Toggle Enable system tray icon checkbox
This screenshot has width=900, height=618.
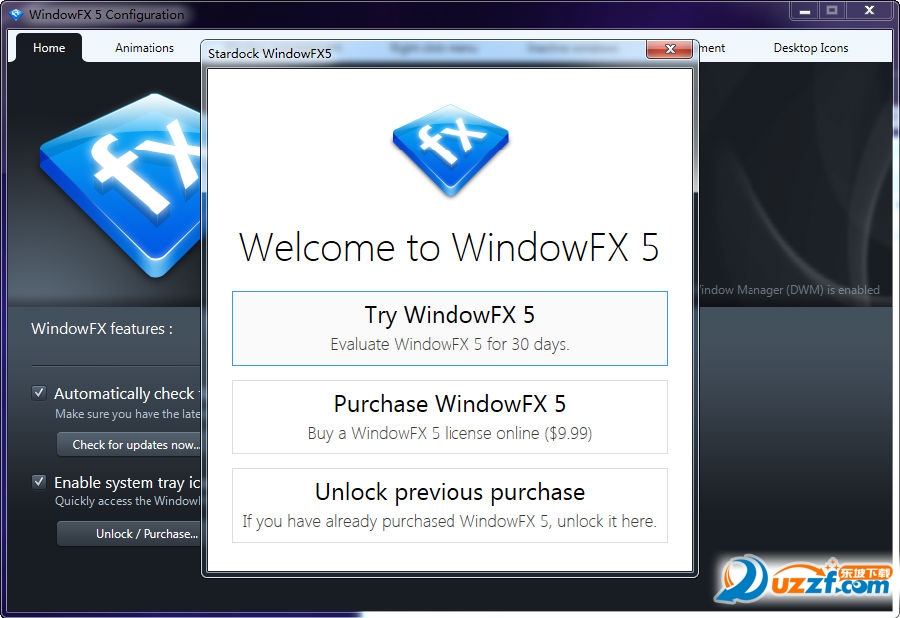(39, 481)
